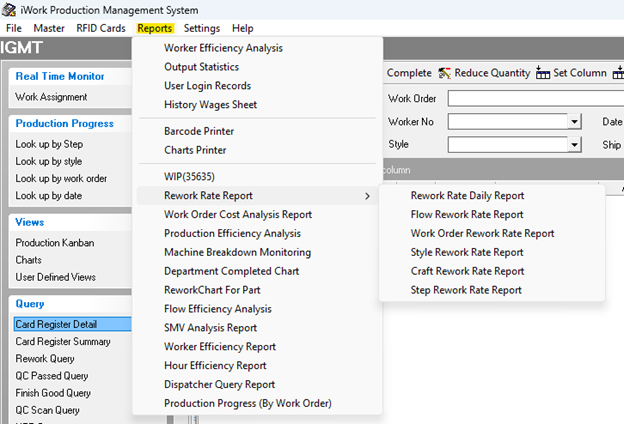
Task: Open User Login Records report
Action: pos(207,86)
